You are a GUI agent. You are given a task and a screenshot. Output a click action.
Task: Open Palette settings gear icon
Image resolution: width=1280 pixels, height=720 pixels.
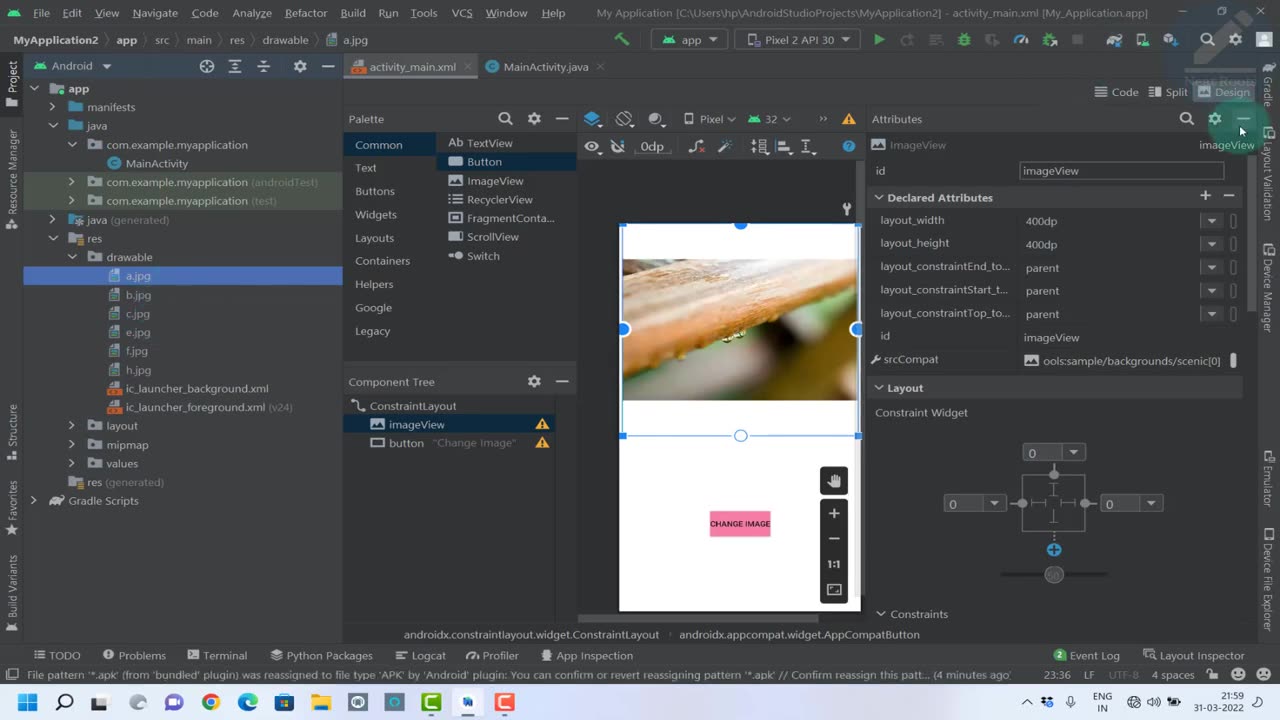click(534, 119)
